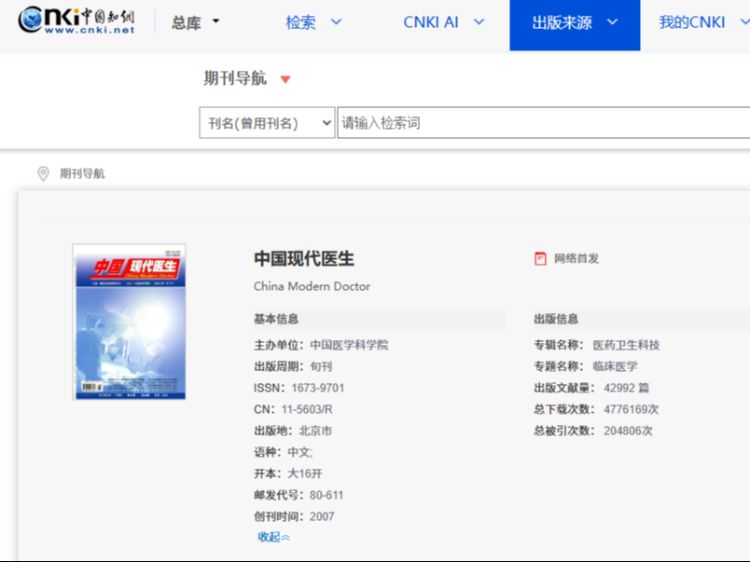Screen dimensions: 750x562
Task: Open the 我的CNKI menu
Action: point(703,22)
